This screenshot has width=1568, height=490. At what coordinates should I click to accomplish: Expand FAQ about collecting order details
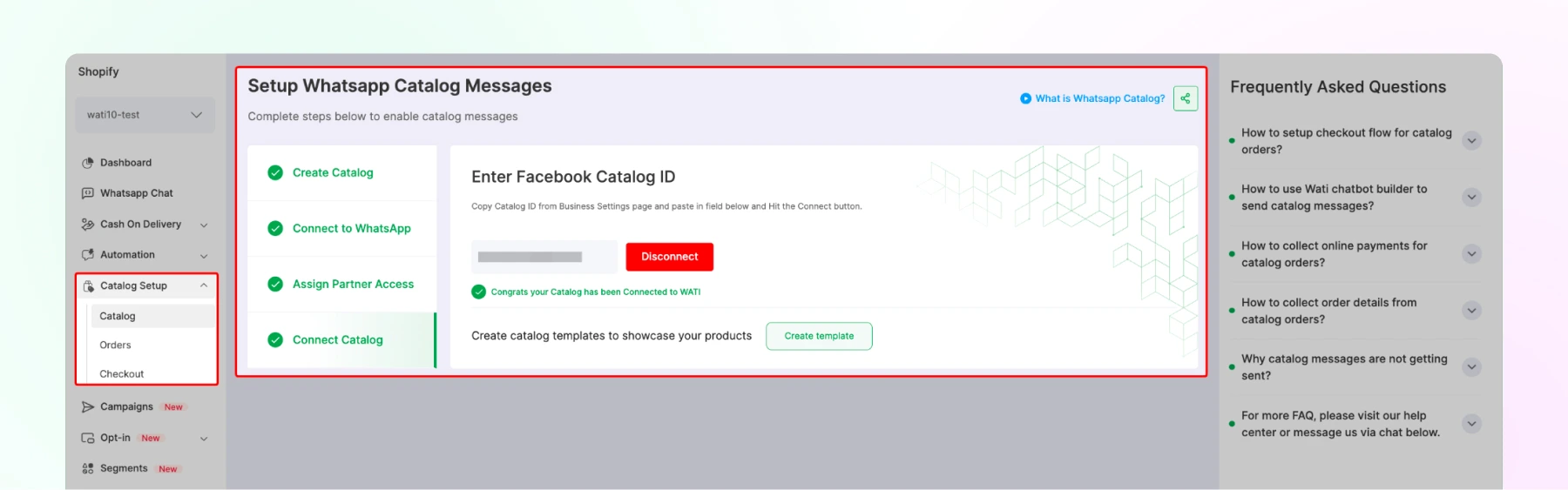(x=1471, y=311)
